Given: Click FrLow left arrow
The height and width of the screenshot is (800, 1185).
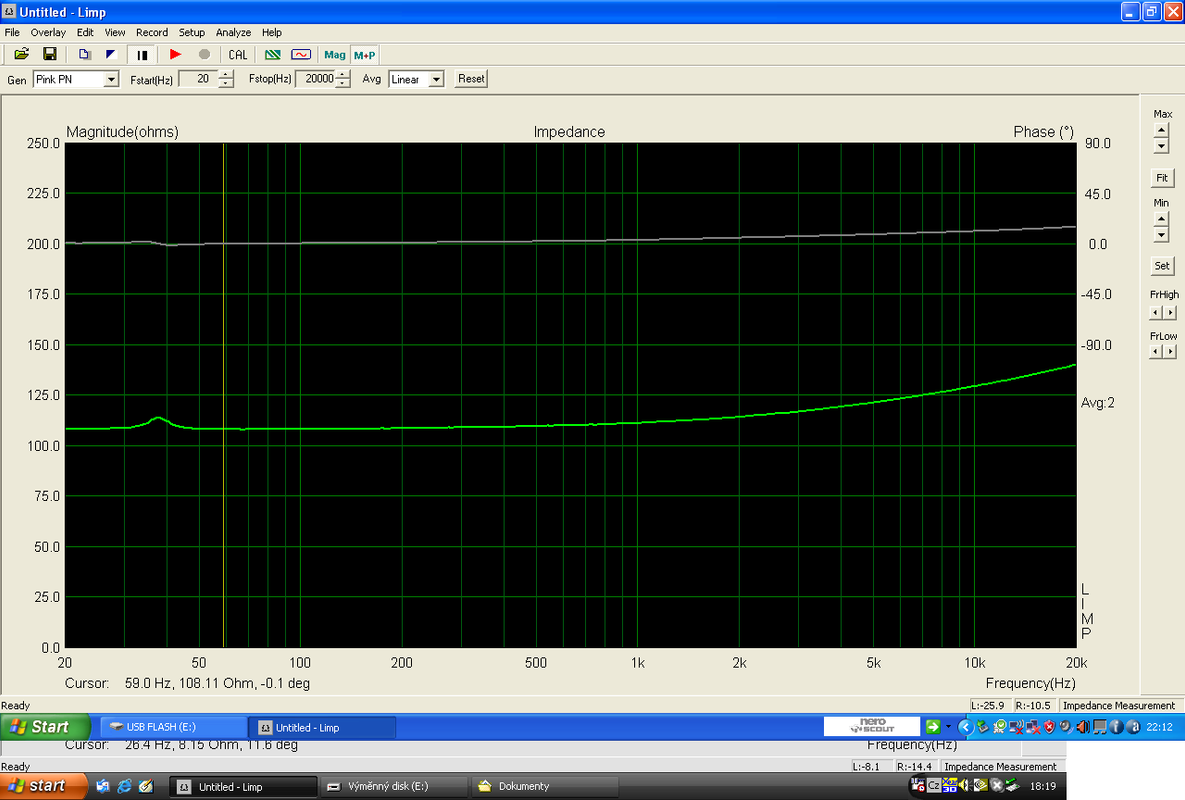Looking at the screenshot, I should click(1156, 351).
